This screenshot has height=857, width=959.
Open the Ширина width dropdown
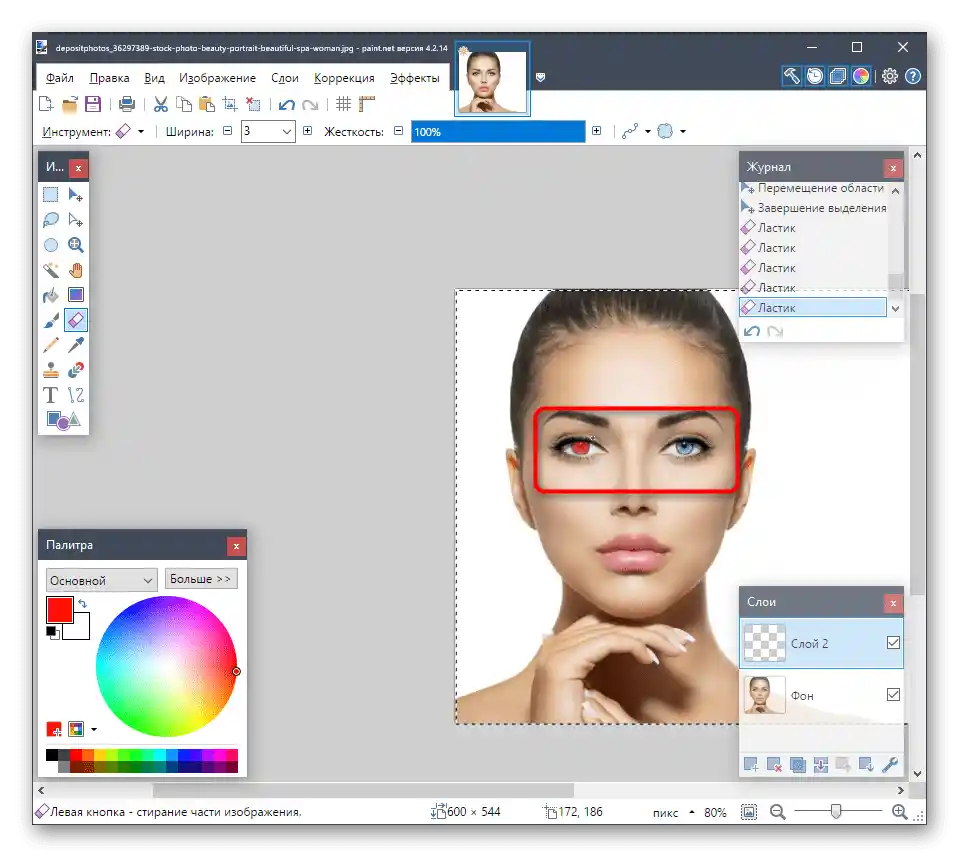click(287, 131)
